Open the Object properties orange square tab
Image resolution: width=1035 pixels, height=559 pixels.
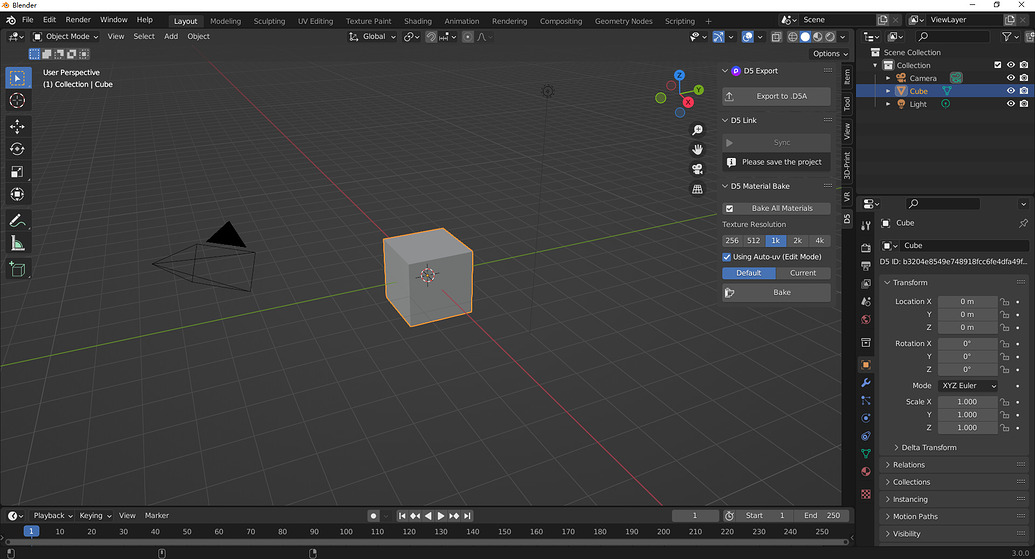point(865,364)
